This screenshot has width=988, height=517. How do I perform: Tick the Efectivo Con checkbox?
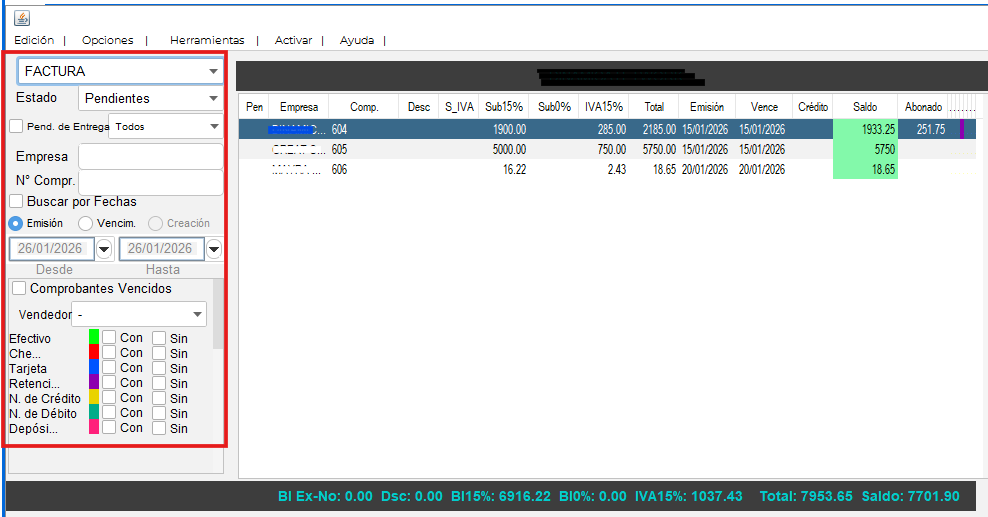click(109, 338)
